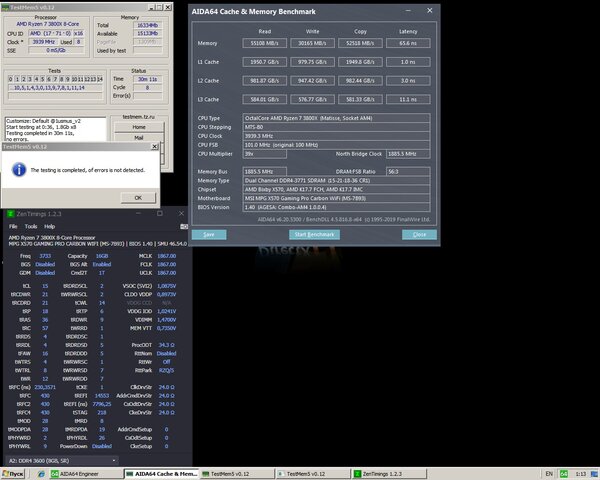Click the BIOS Version 1.40 AGESA field
The height and width of the screenshot is (480, 600).
click(x=336, y=207)
